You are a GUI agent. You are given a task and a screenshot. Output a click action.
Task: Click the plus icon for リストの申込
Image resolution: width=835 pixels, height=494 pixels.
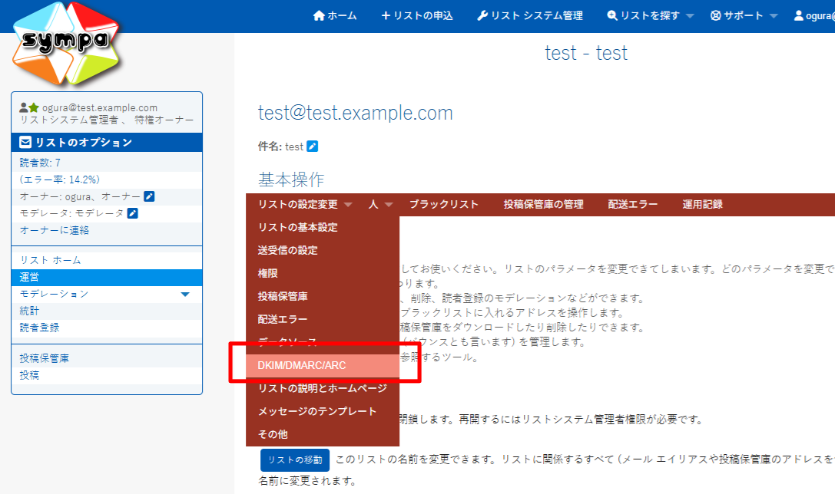coord(386,15)
